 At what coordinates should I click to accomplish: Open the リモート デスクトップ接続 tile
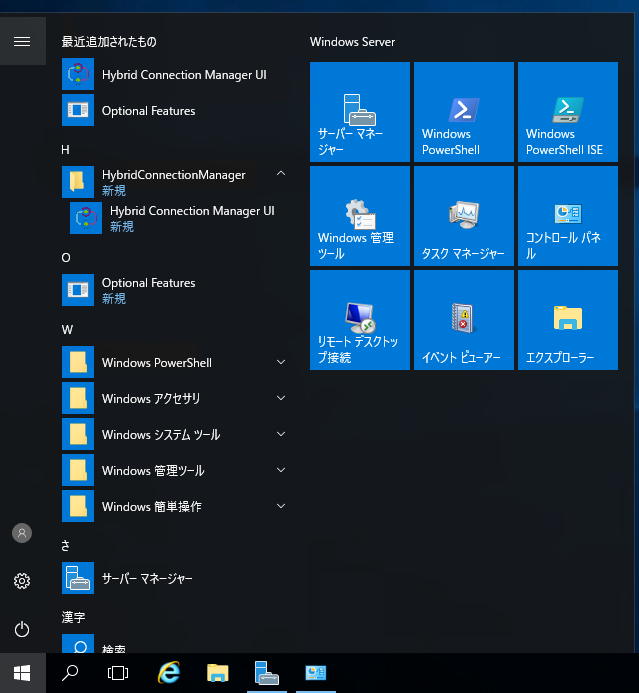pyautogui.click(x=360, y=320)
